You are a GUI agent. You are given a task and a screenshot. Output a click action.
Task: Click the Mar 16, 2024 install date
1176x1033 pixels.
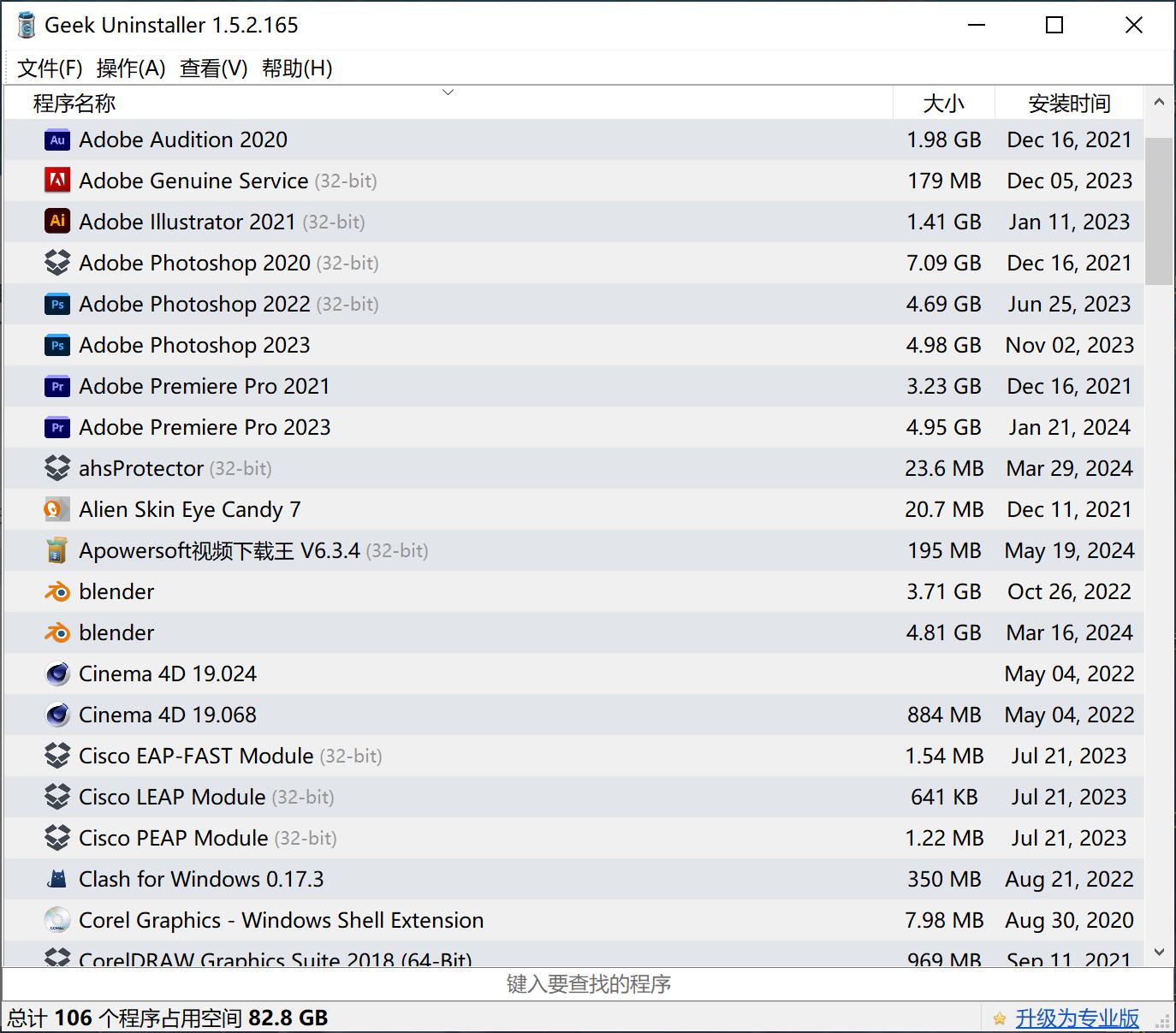[x=1069, y=632]
